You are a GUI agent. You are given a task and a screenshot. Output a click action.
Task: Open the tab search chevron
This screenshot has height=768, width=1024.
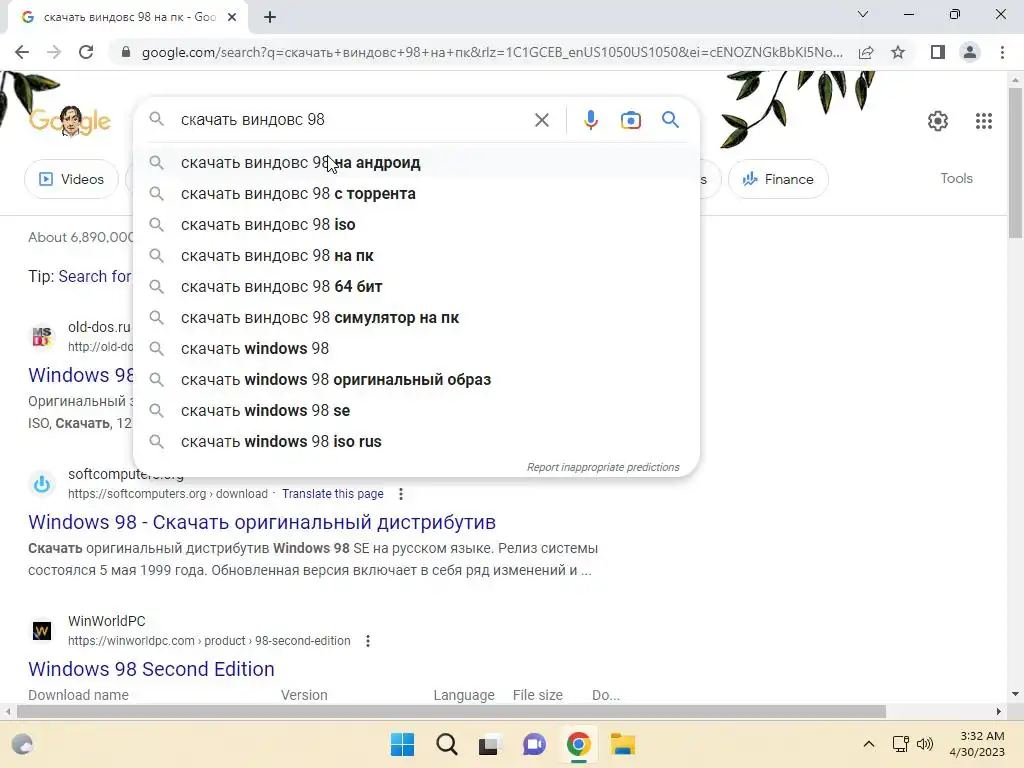tap(863, 14)
